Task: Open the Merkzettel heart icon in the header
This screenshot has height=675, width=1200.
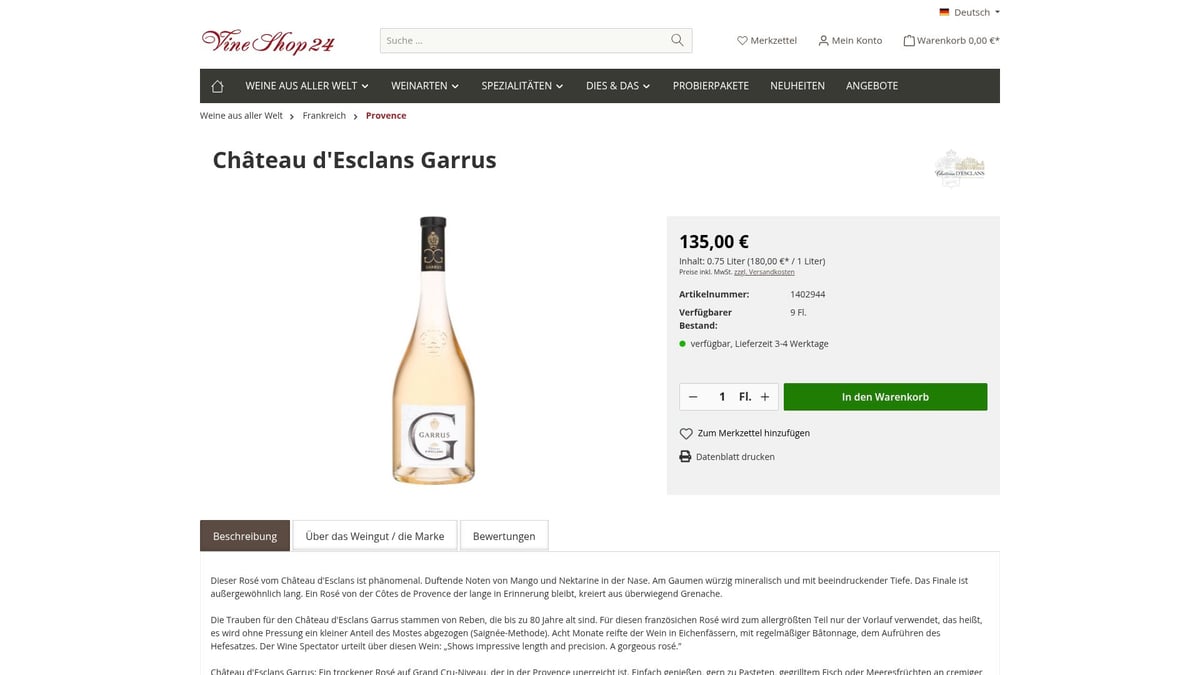Action: [x=741, y=40]
